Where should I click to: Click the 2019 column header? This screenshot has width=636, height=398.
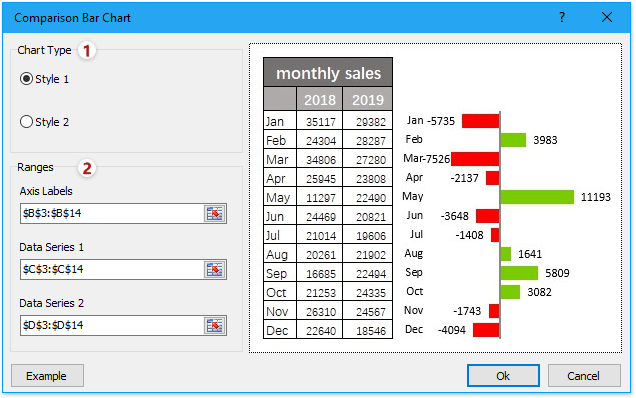[367, 99]
